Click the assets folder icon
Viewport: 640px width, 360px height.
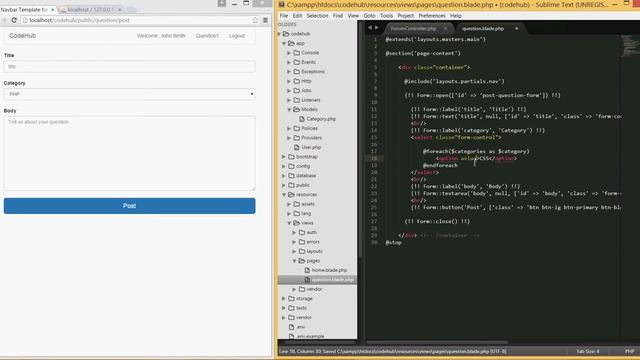[x=297, y=204]
